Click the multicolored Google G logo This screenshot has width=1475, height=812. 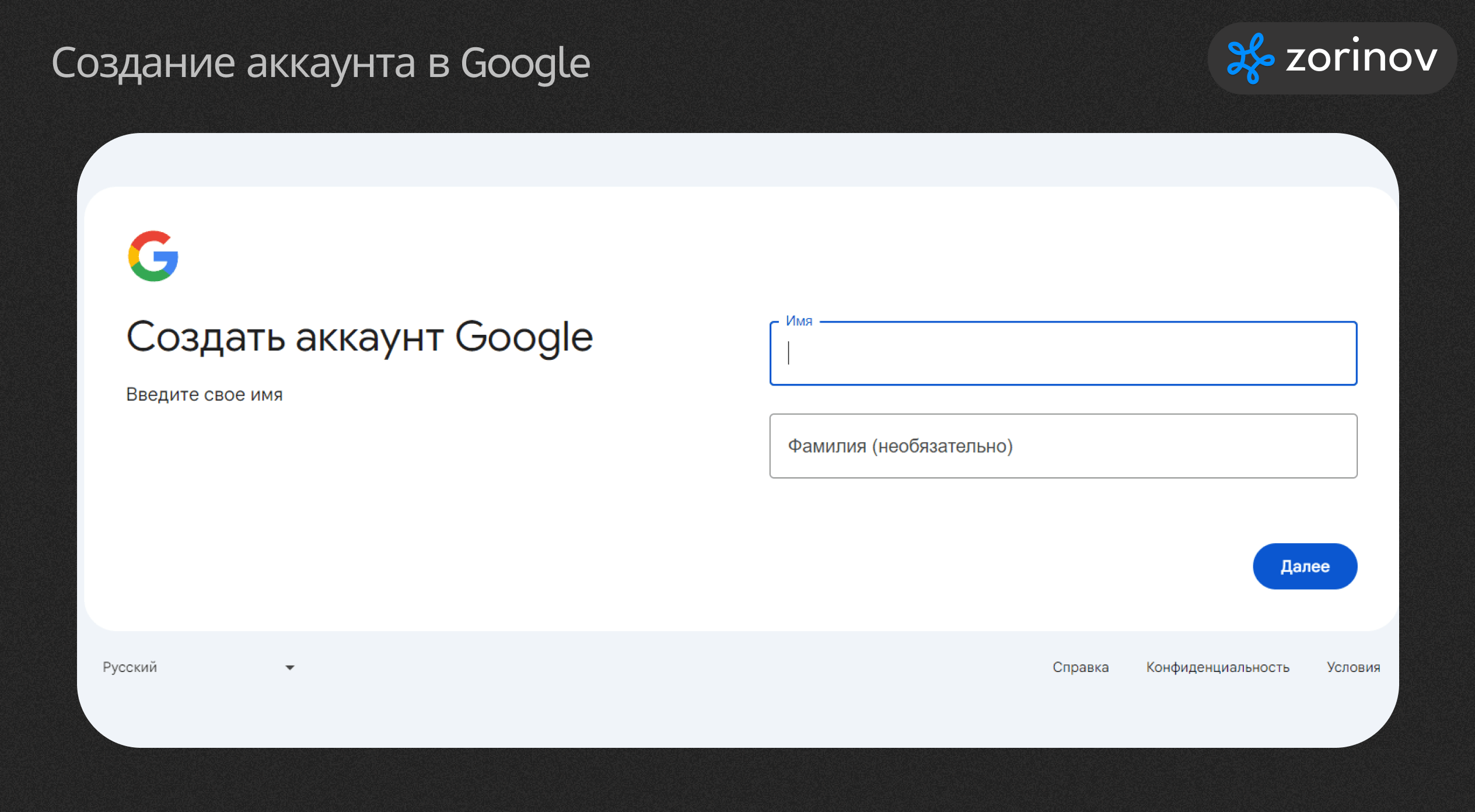[x=153, y=256]
